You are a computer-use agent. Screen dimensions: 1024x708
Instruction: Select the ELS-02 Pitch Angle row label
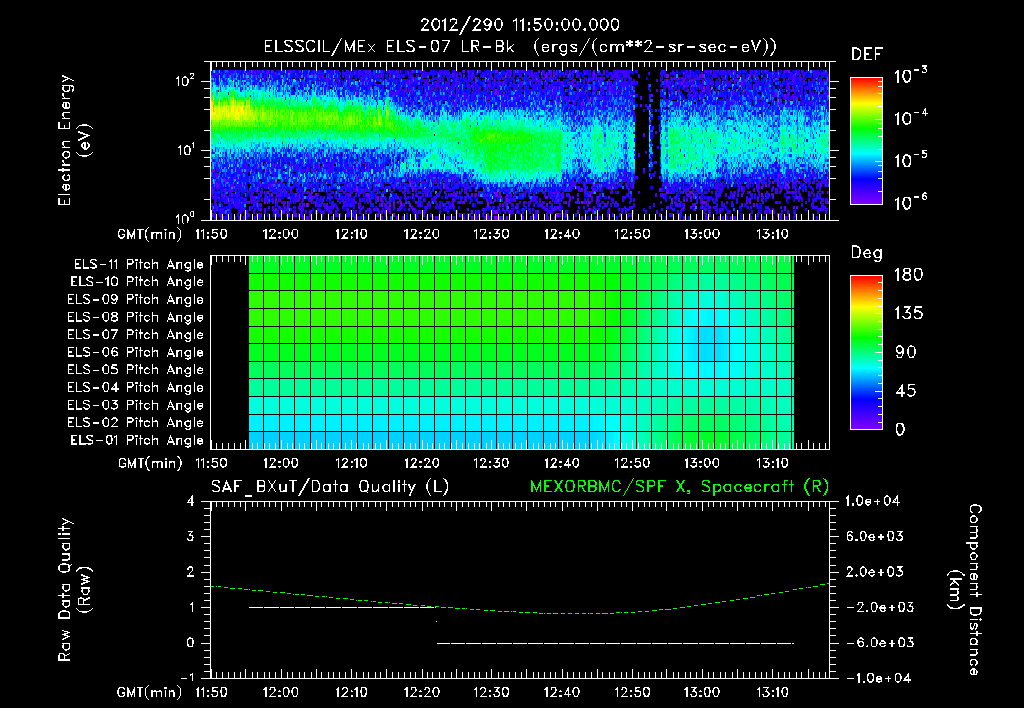click(x=136, y=423)
